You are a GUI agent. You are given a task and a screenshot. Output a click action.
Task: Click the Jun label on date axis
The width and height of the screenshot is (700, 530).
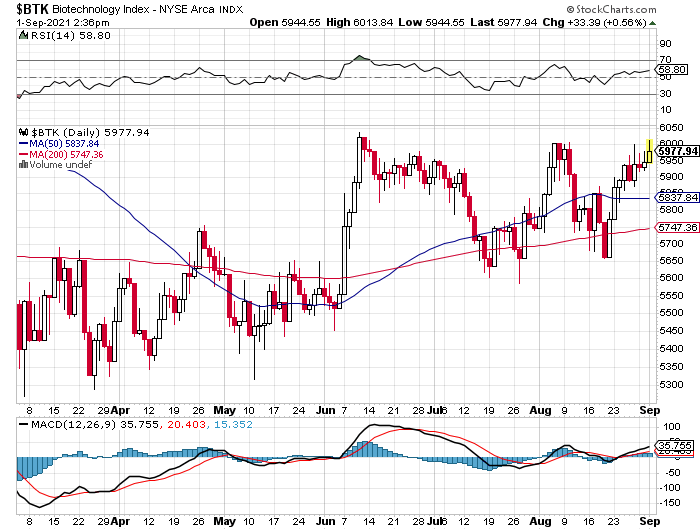click(x=321, y=410)
